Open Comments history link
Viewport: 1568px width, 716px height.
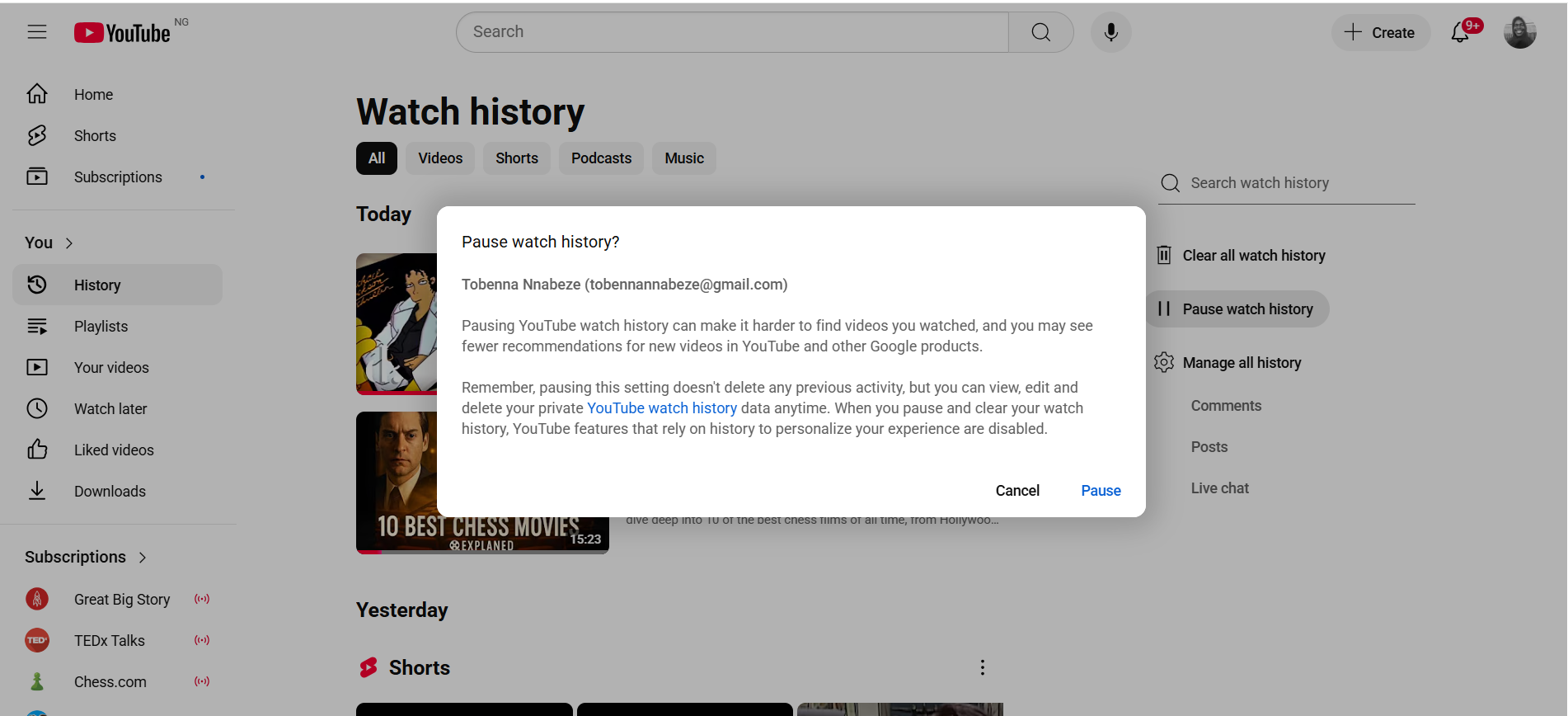point(1226,406)
